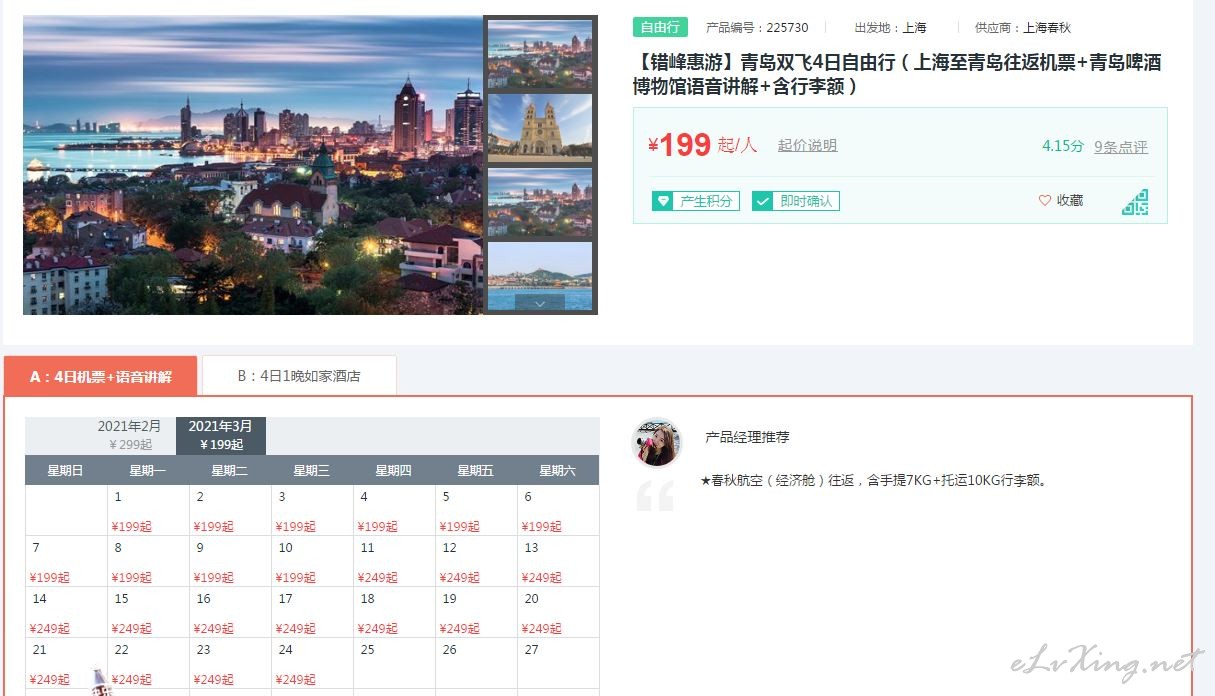Select the 2021年2月 month tab
This screenshot has height=696, width=1215.
tap(130, 435)
